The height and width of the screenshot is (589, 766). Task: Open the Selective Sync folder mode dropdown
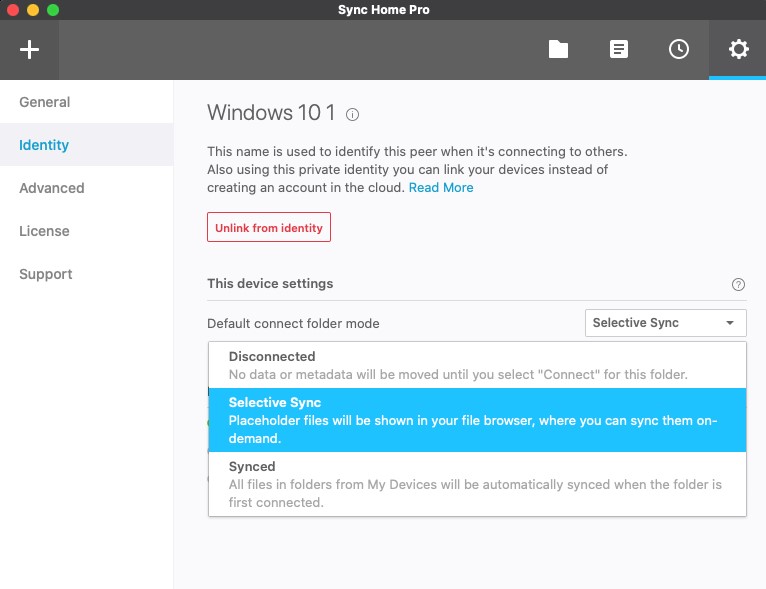pos(665,323)
